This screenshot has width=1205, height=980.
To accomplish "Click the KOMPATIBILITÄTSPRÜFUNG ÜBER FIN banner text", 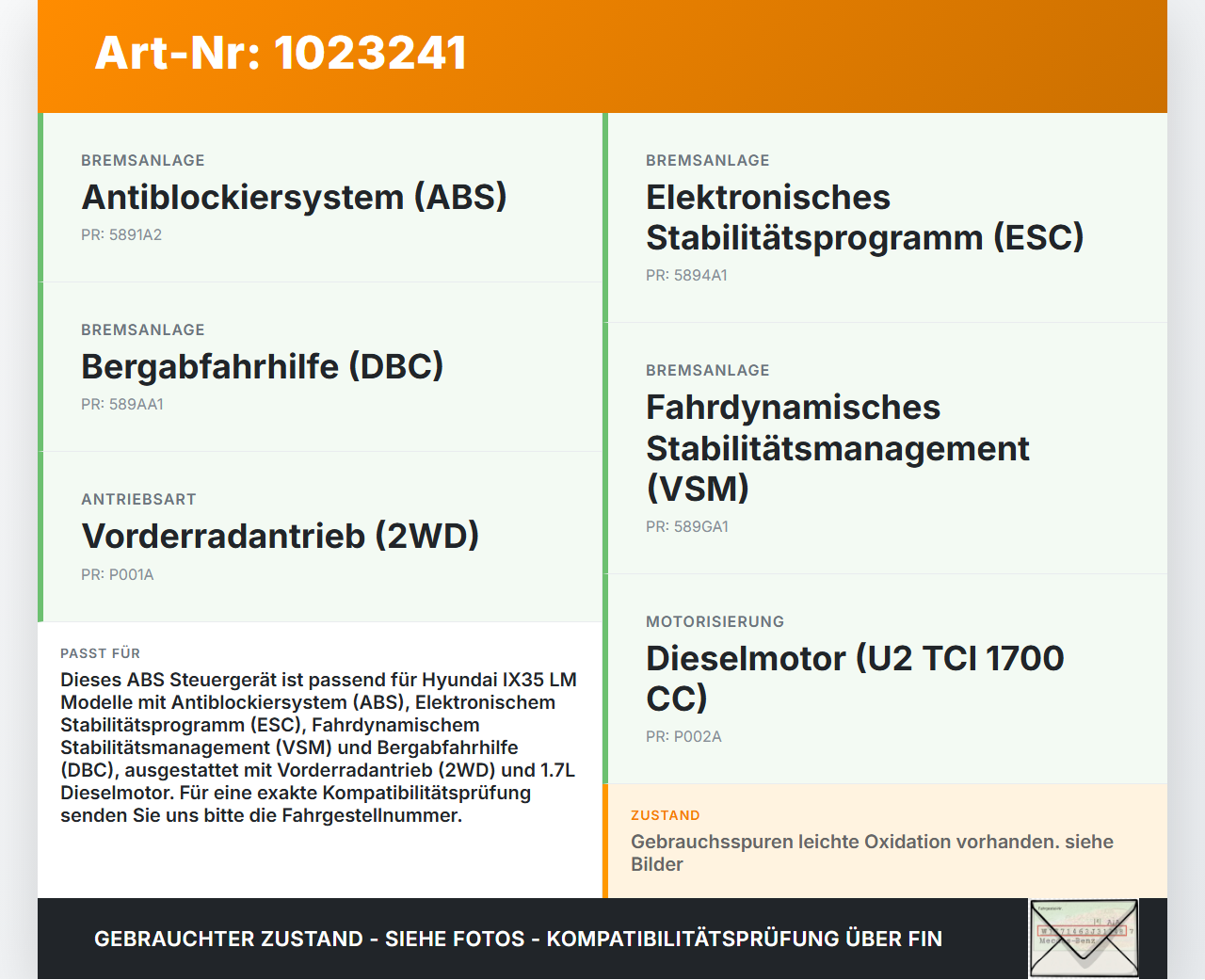I will click(518, 939).
